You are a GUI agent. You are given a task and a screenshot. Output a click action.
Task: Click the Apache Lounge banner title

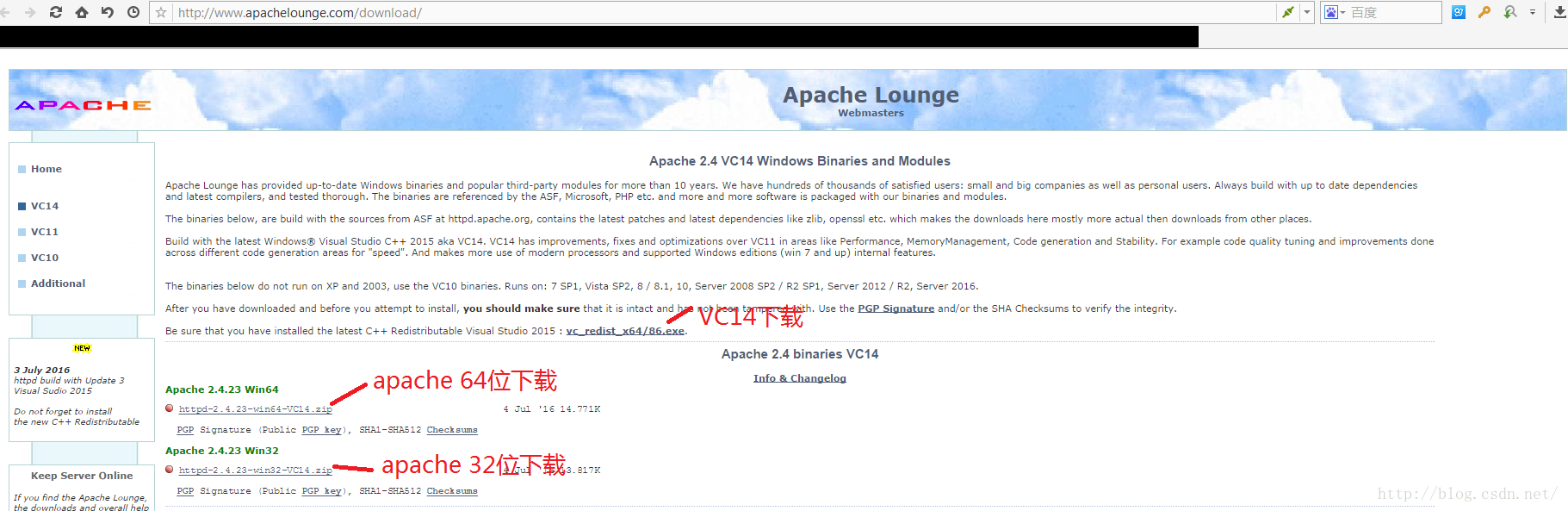tap(871, 94)
